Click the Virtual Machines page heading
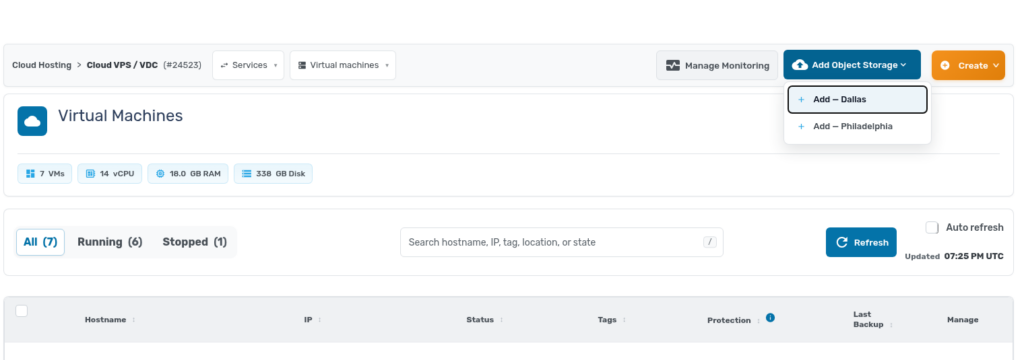This screenshot has height=360, width=1024. point(121,116)
